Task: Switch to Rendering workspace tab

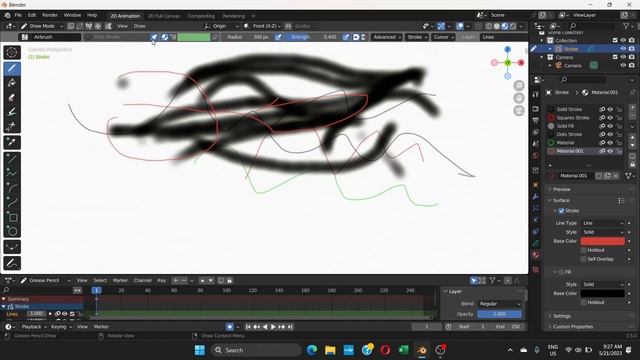Action: tap(234, 16)
